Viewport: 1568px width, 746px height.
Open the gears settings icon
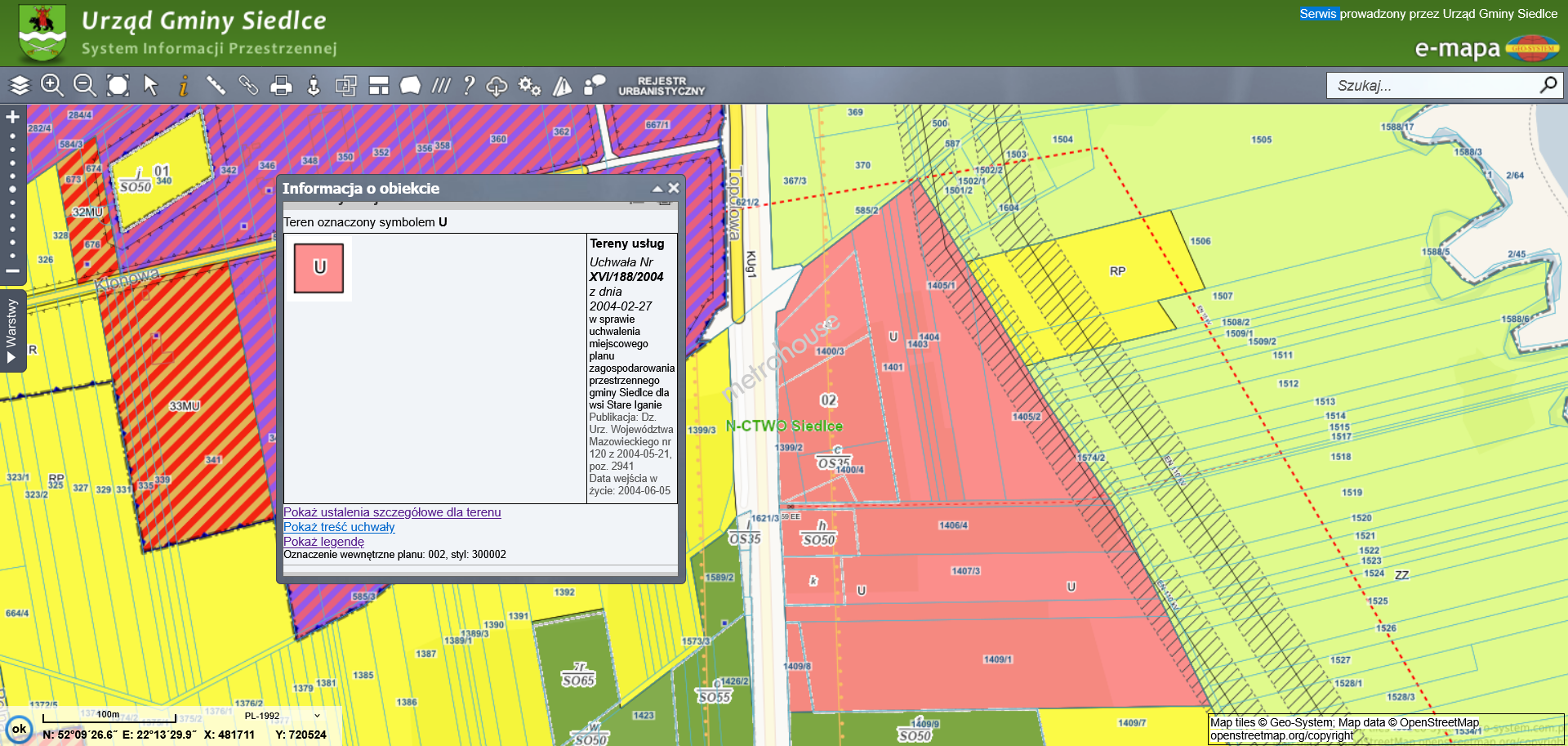click(530, 85)
